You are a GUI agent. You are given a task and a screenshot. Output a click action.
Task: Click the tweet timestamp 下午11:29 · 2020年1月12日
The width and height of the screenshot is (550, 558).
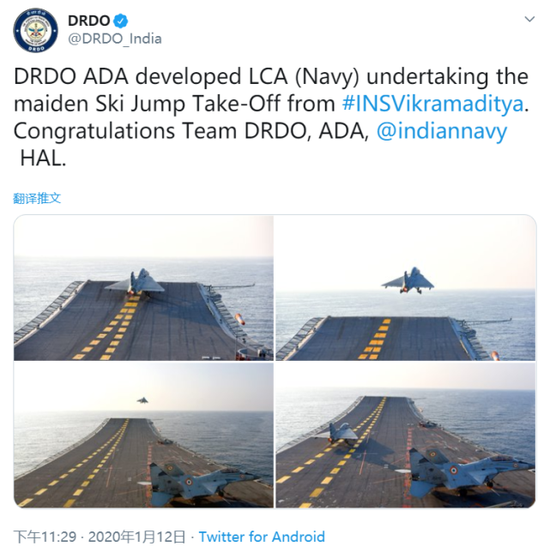[x=100, y=537]
